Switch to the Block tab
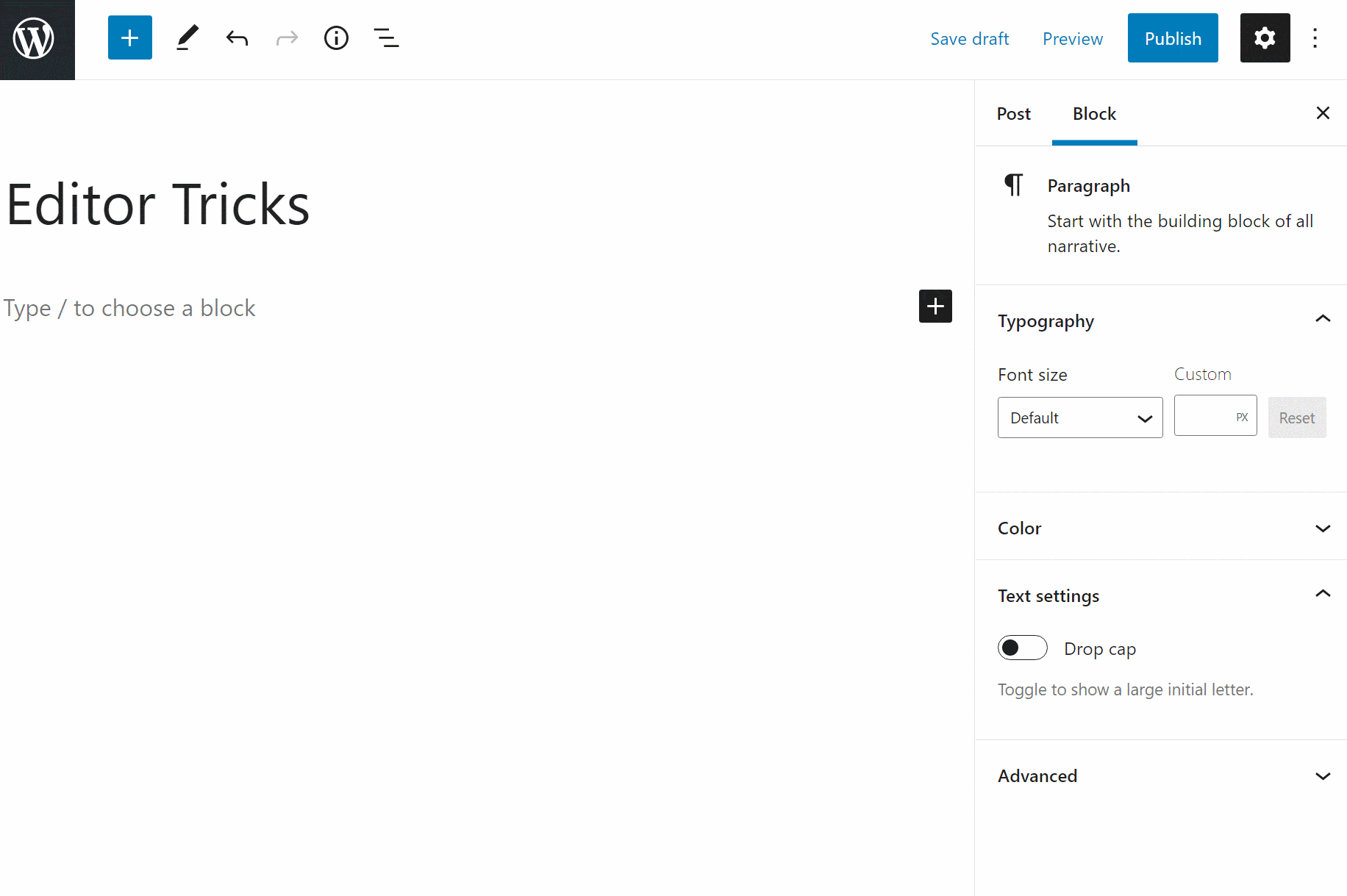This screenshot has width=1347, height=896. [x=1093, y=114]
